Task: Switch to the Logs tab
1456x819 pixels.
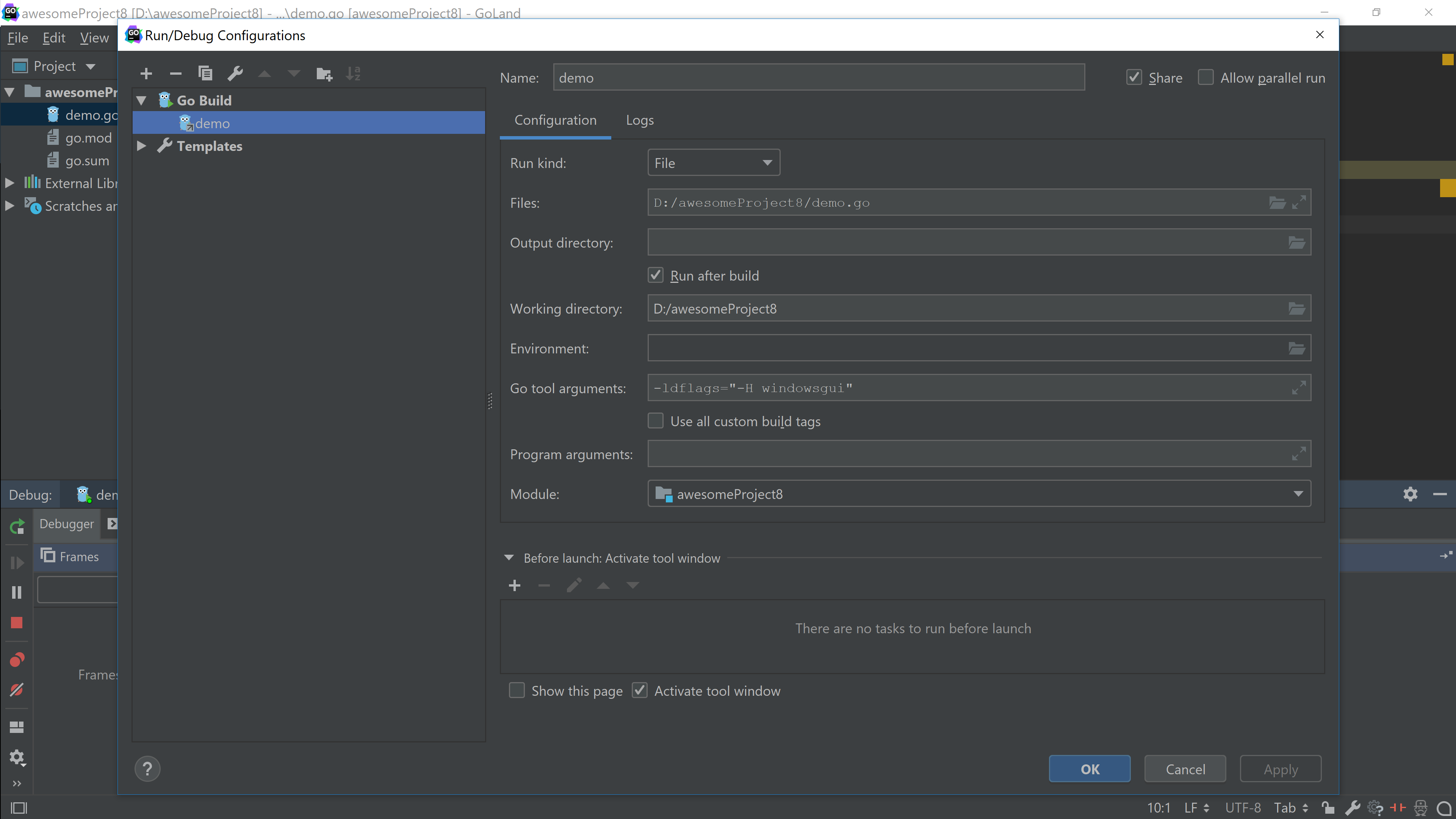Action: (x=639, y=120)
